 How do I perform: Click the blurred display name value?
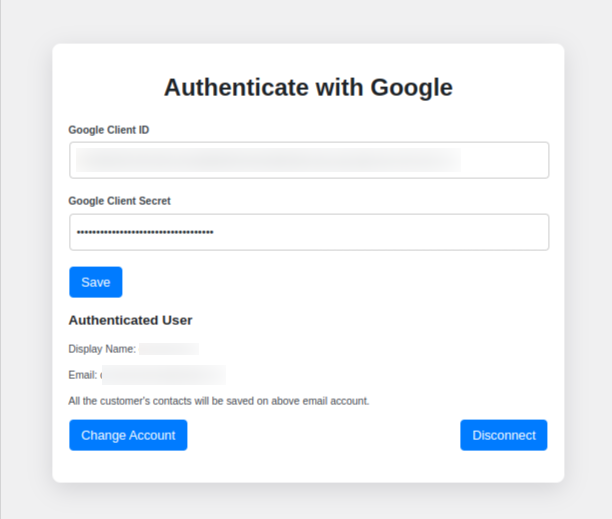click(x=169, y=349)
